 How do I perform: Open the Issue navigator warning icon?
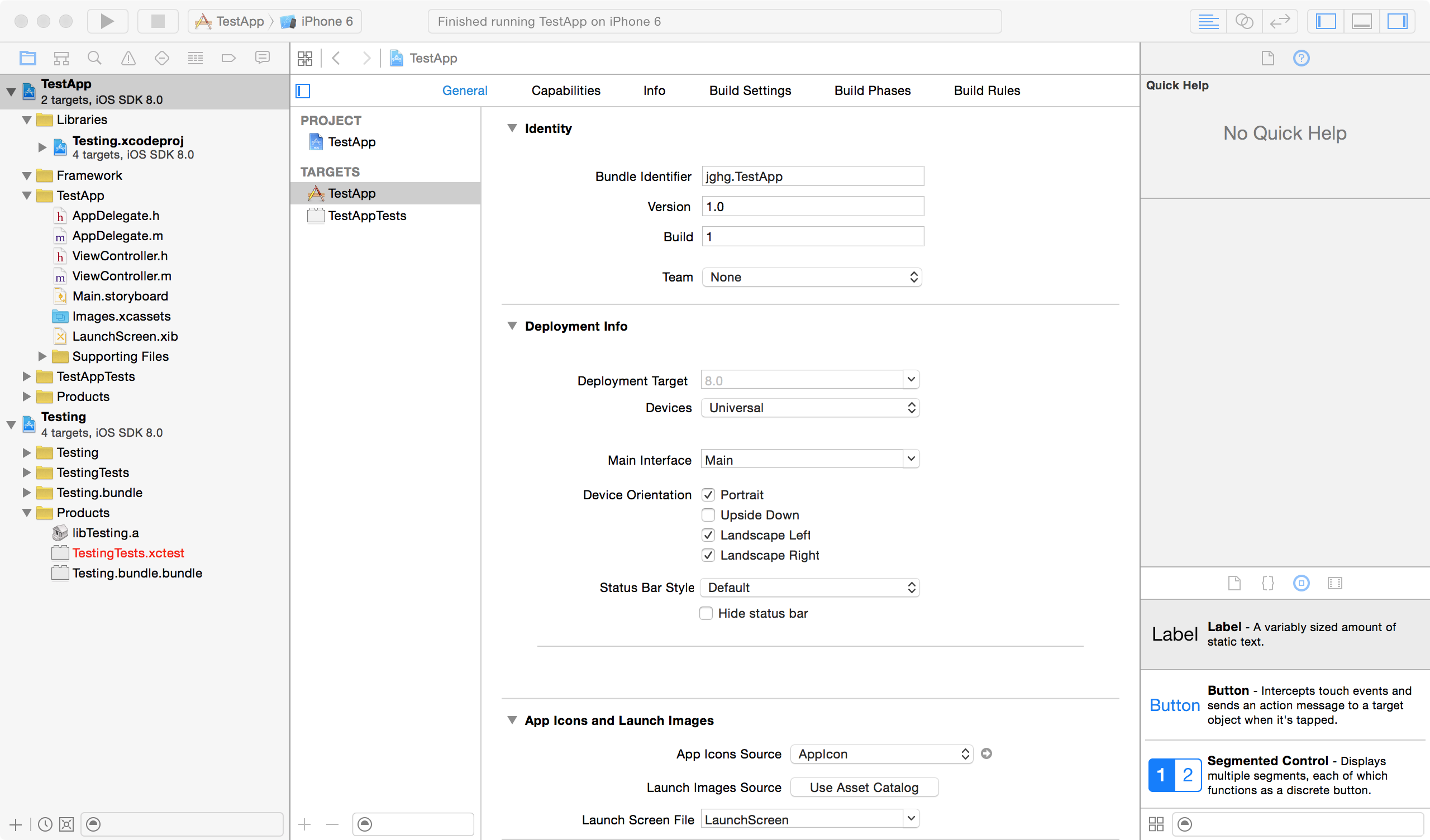[128, 58]
